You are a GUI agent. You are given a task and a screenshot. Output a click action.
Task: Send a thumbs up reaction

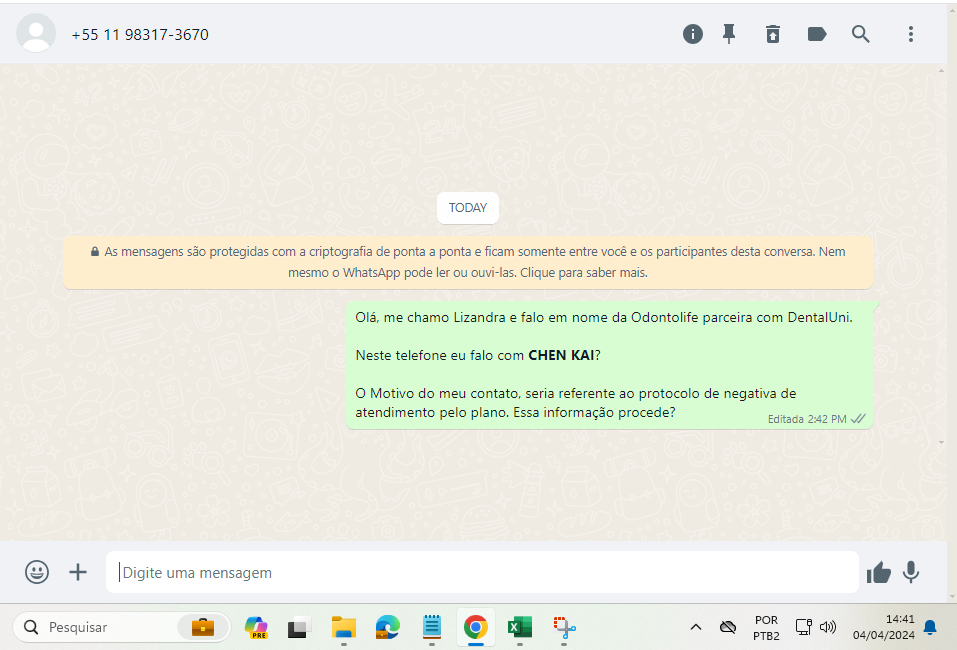click(878, 572)
